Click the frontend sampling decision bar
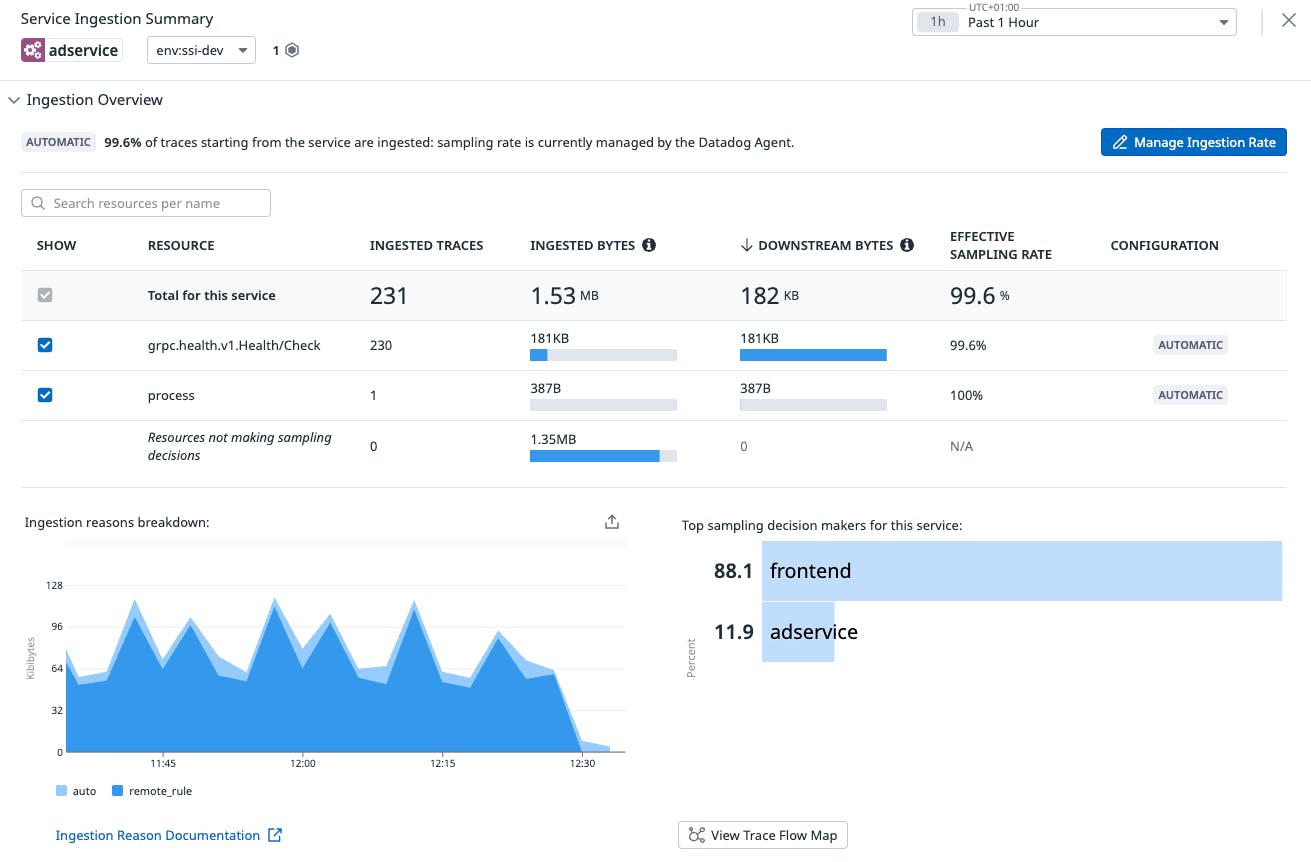The height and width of the screenshot is (862, 1311). tap(1020, 571)
